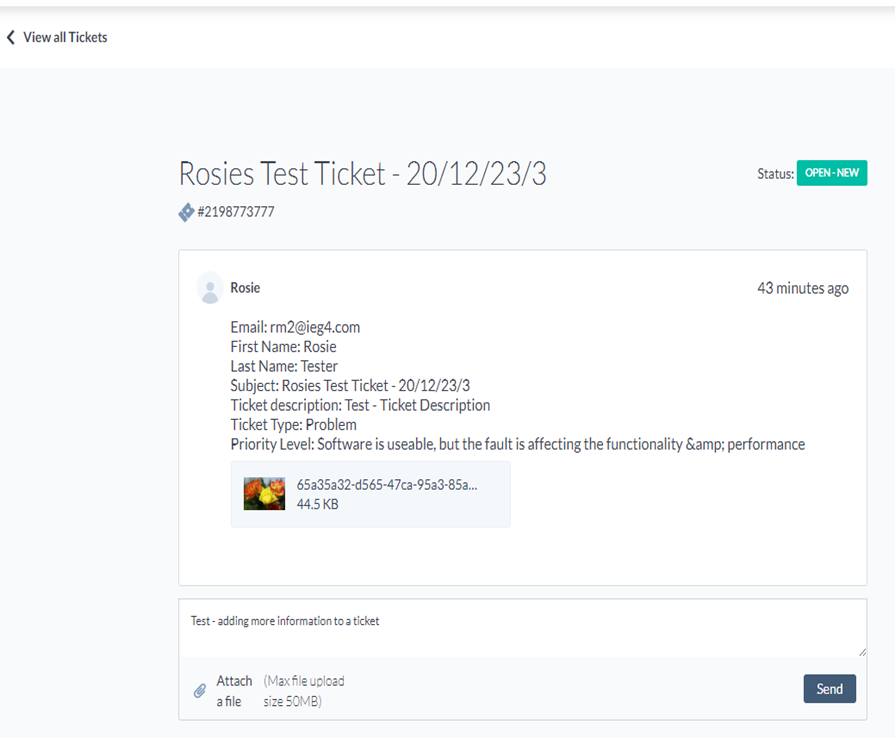Click the Email: rm2@ieg4.com line

click(295, 327)
